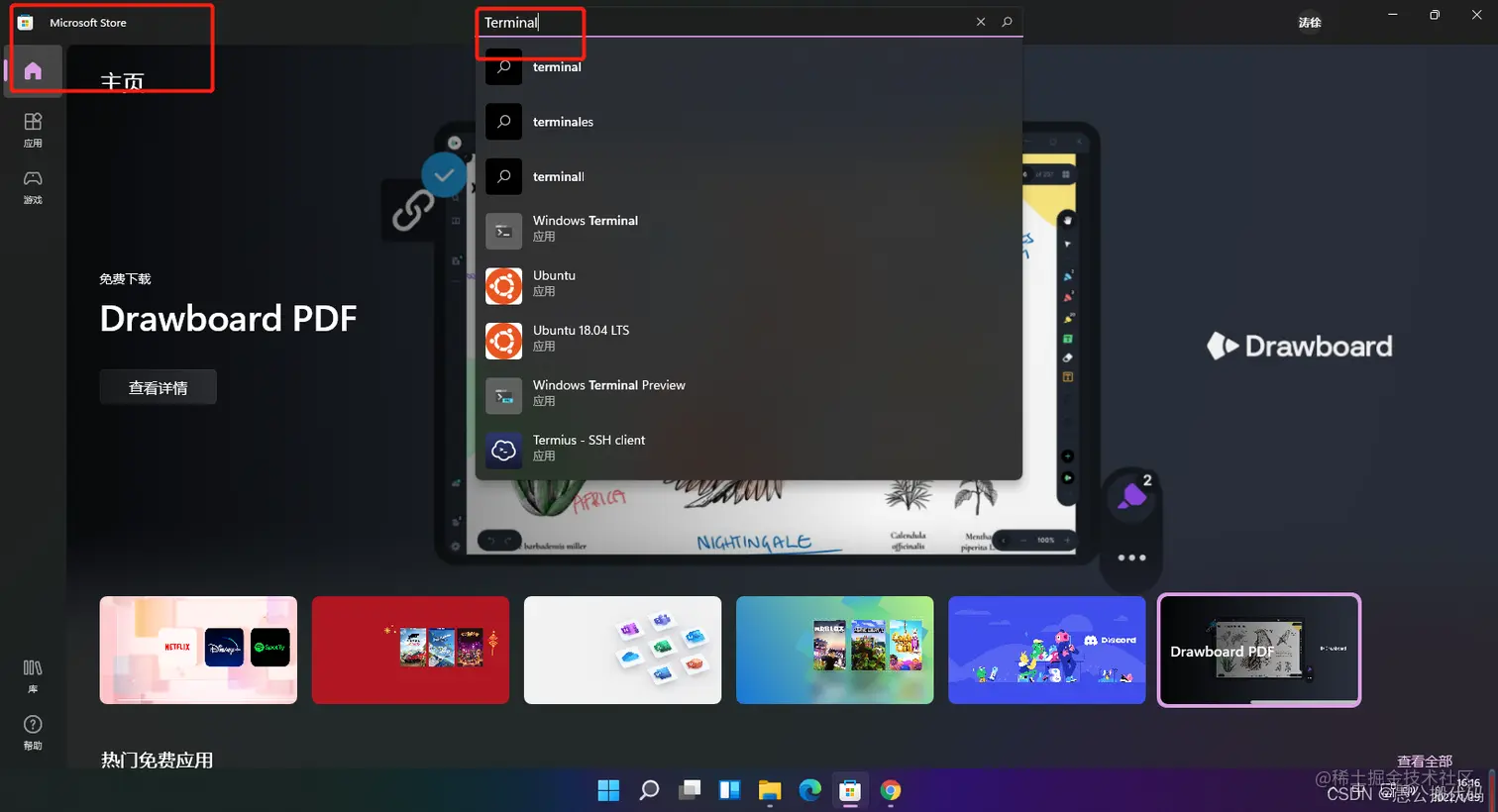Click the Ubuntu 18.04 LTS orange icon
The height and width of the screenshot is (812, 1498).
503,341
